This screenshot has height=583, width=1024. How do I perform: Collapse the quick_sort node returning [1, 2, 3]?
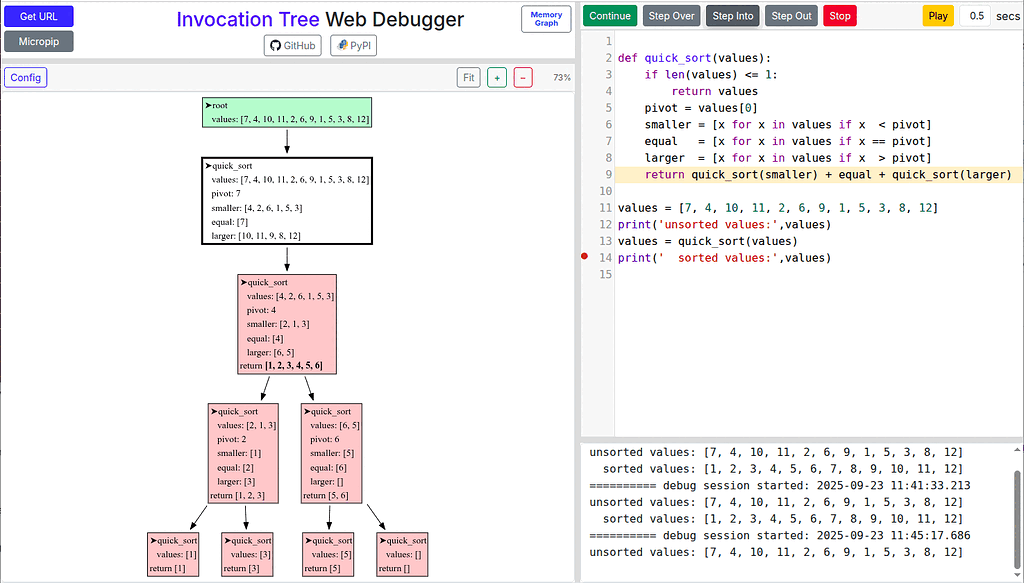pos(215,411)
